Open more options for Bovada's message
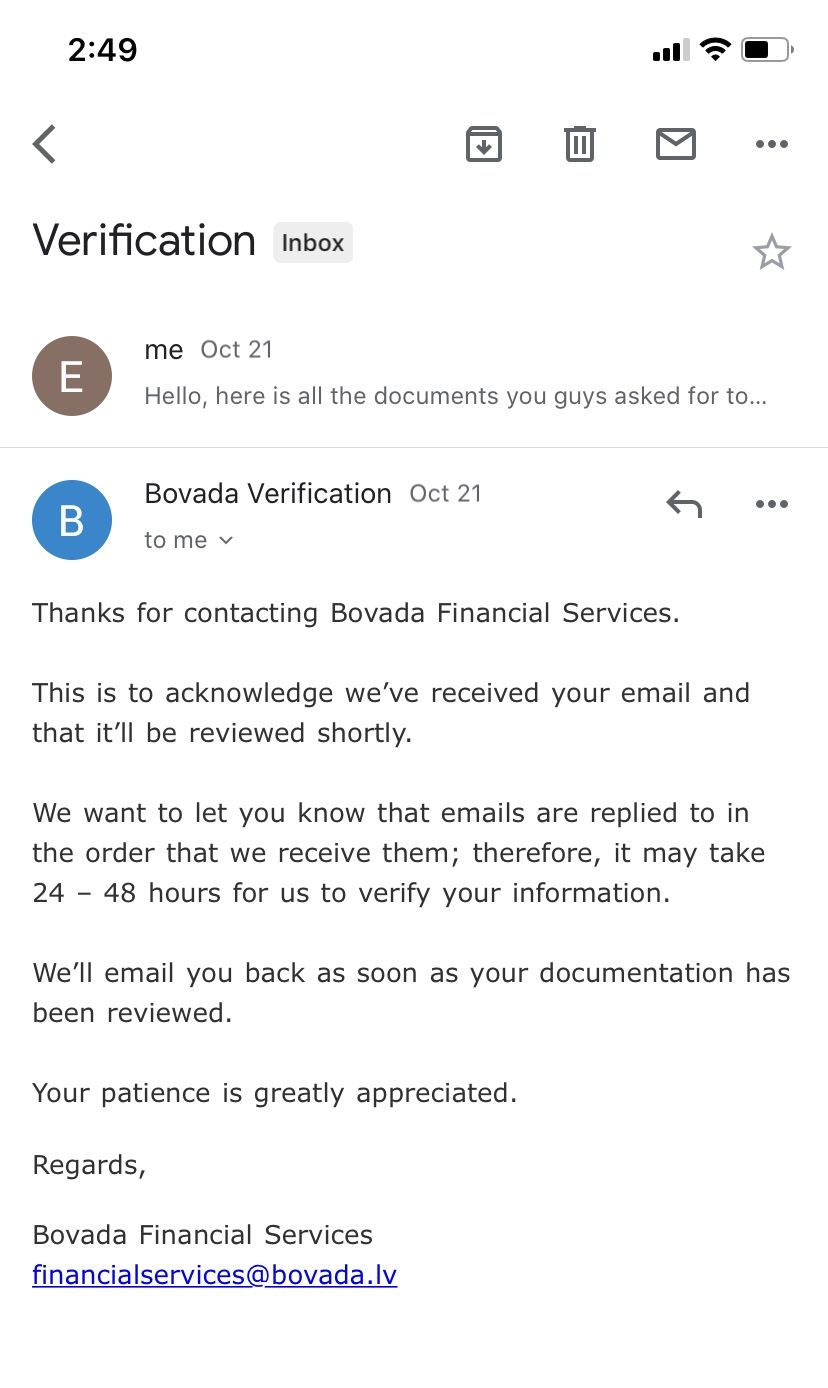The height and width of the screenshot is (1388, 828). point(772,504)
